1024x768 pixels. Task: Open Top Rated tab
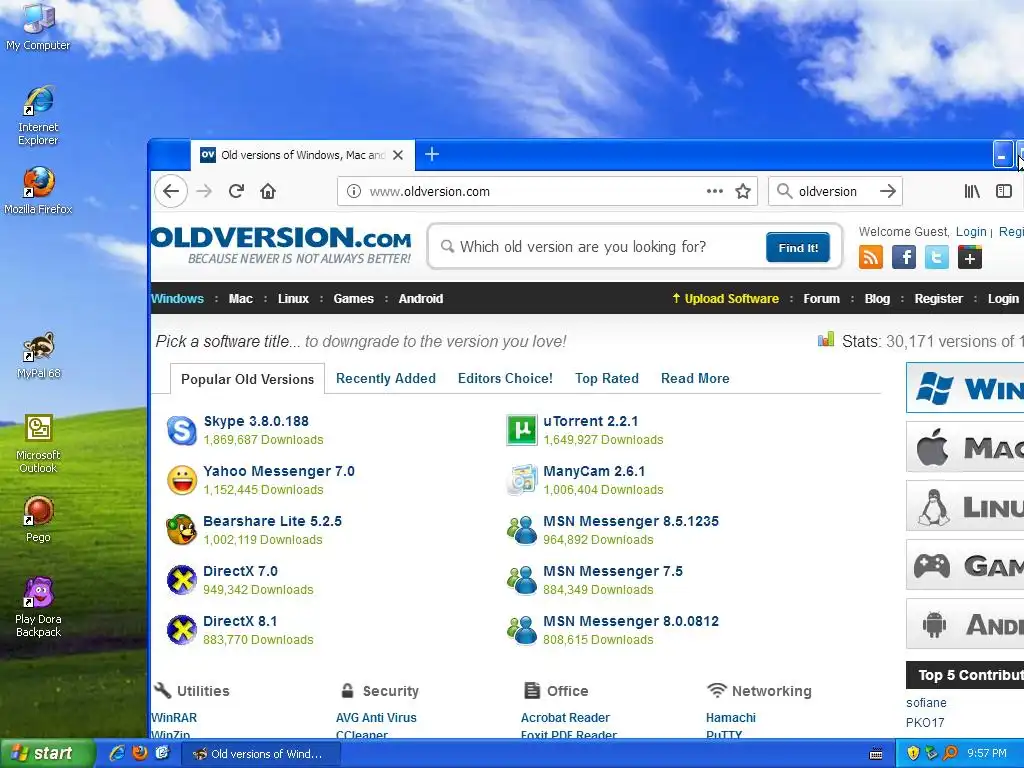[607, 378]
